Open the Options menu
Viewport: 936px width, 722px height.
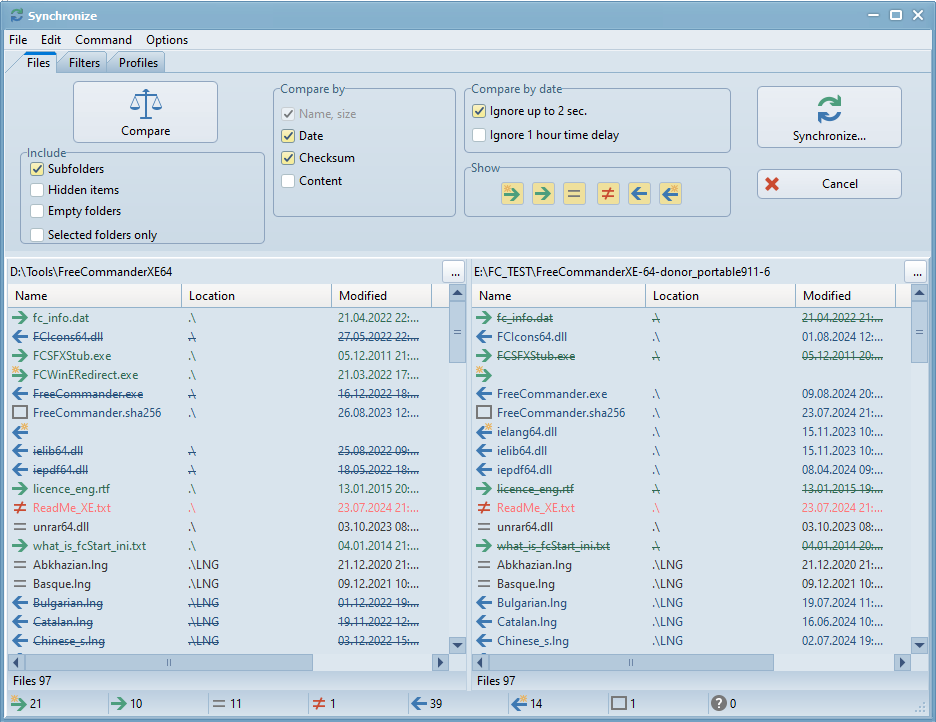point(167,40)
